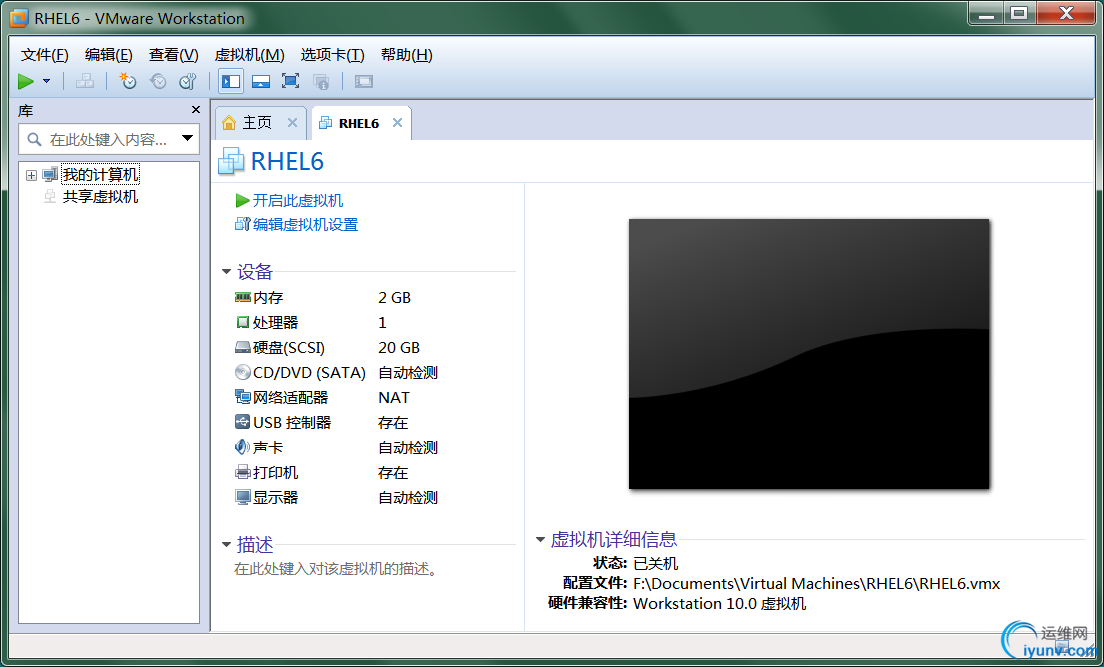The width and height of the screenshot is (1104, 667).
Task: Revert to snapshot using the revert icon
Action: pos(156,81)
